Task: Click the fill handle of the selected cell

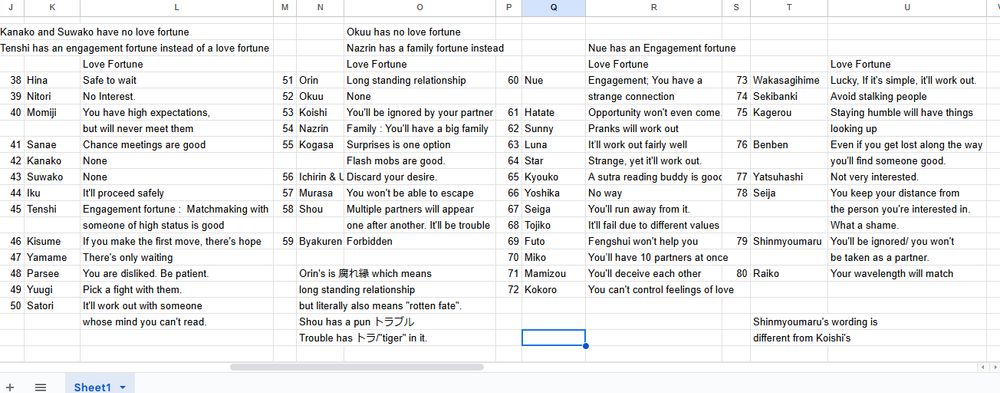Action: pos(585,346)
